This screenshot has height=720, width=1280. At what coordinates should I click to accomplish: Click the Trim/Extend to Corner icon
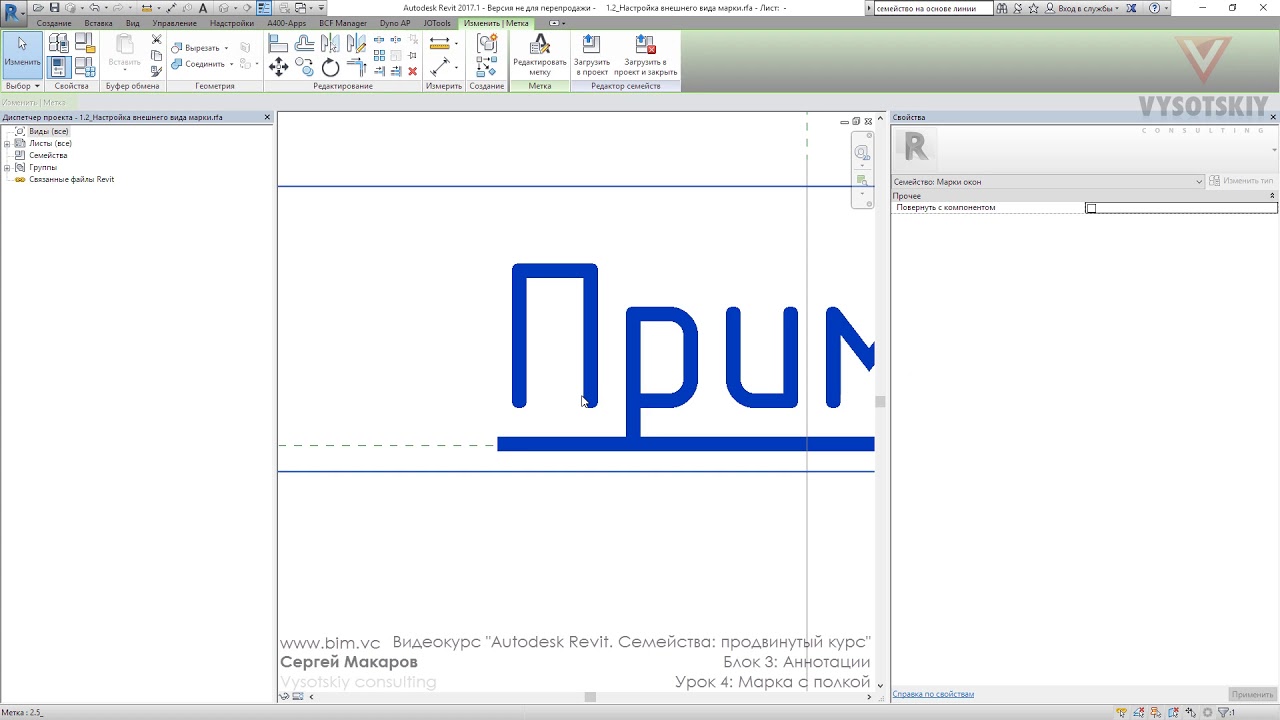pyautogui.click(x=356, y=67)
